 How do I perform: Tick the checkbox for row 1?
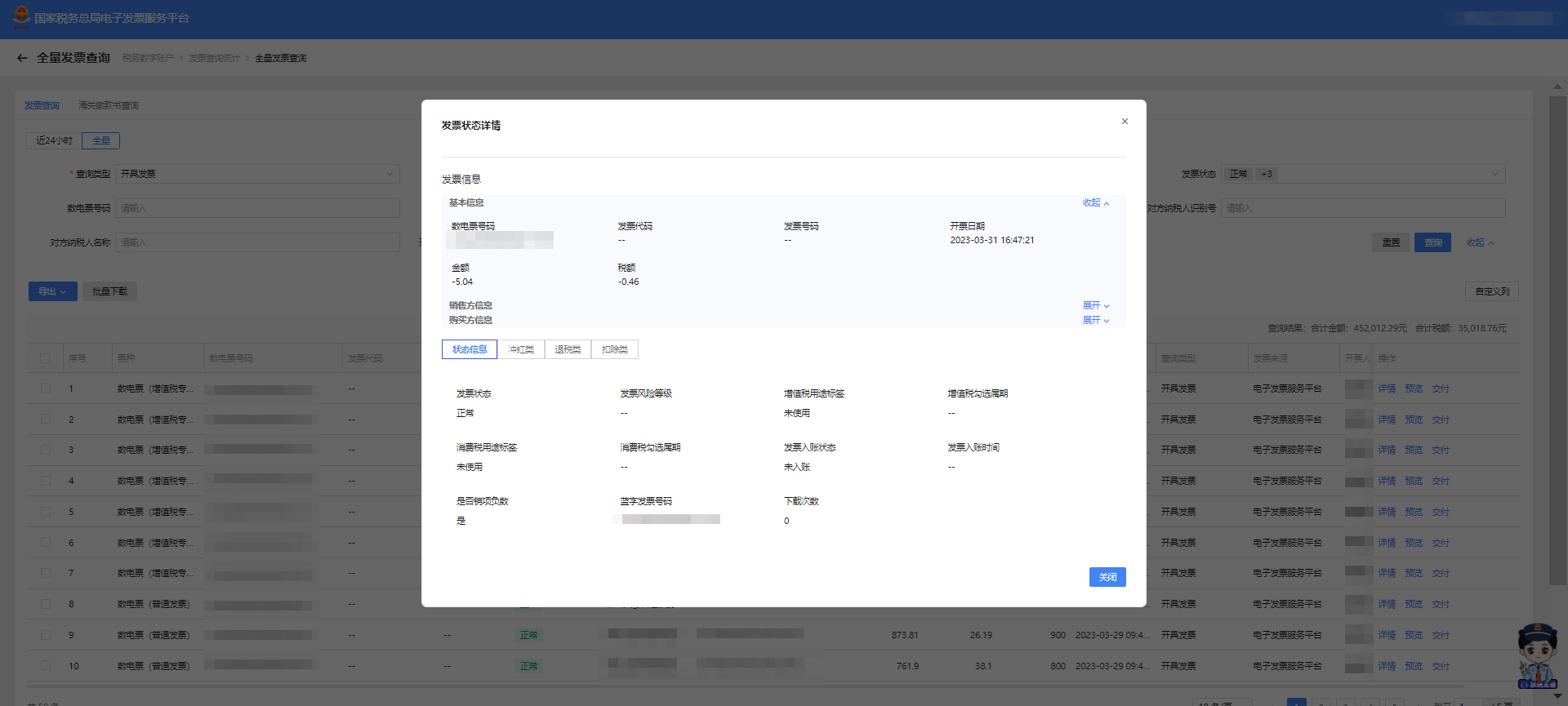click(x=46, y=389)
